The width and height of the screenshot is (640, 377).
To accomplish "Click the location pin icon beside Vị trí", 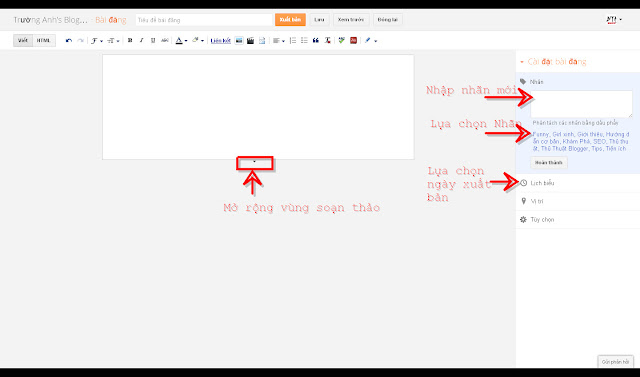I will click(524, 201).
